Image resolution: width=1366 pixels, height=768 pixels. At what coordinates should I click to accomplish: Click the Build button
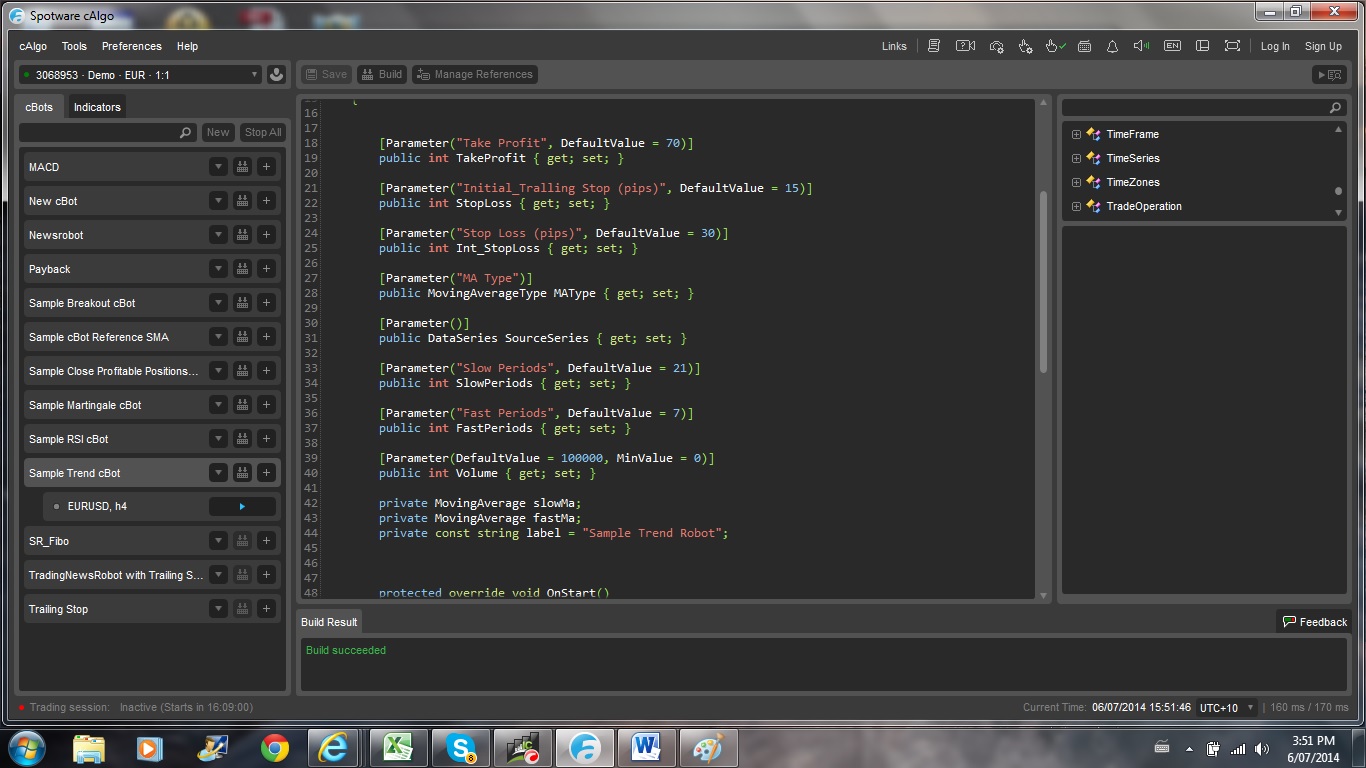pyautogui.click(x=381, y=74)
